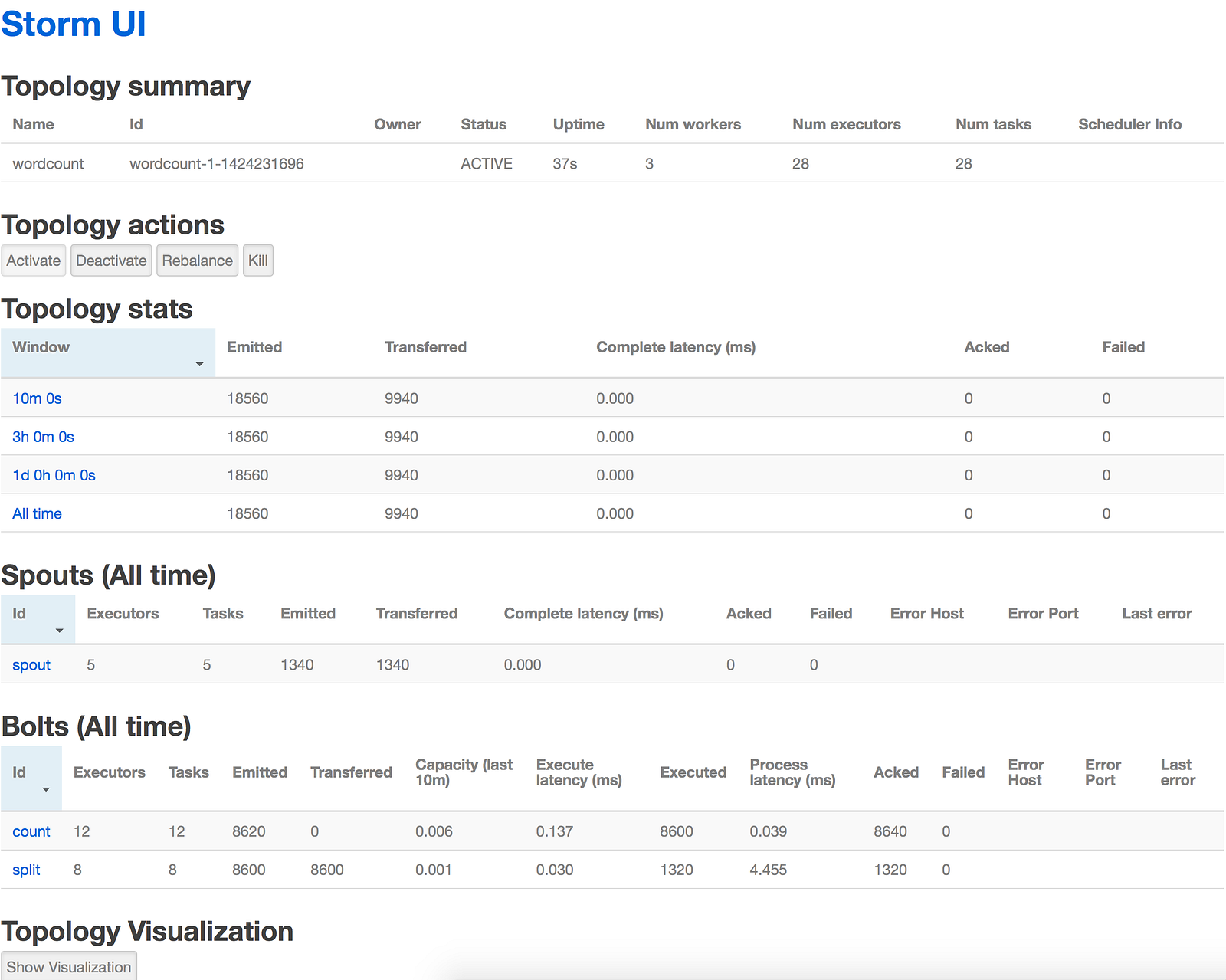
Task: Sort Topology stats by Window column arrow
Action: [199, 364]
